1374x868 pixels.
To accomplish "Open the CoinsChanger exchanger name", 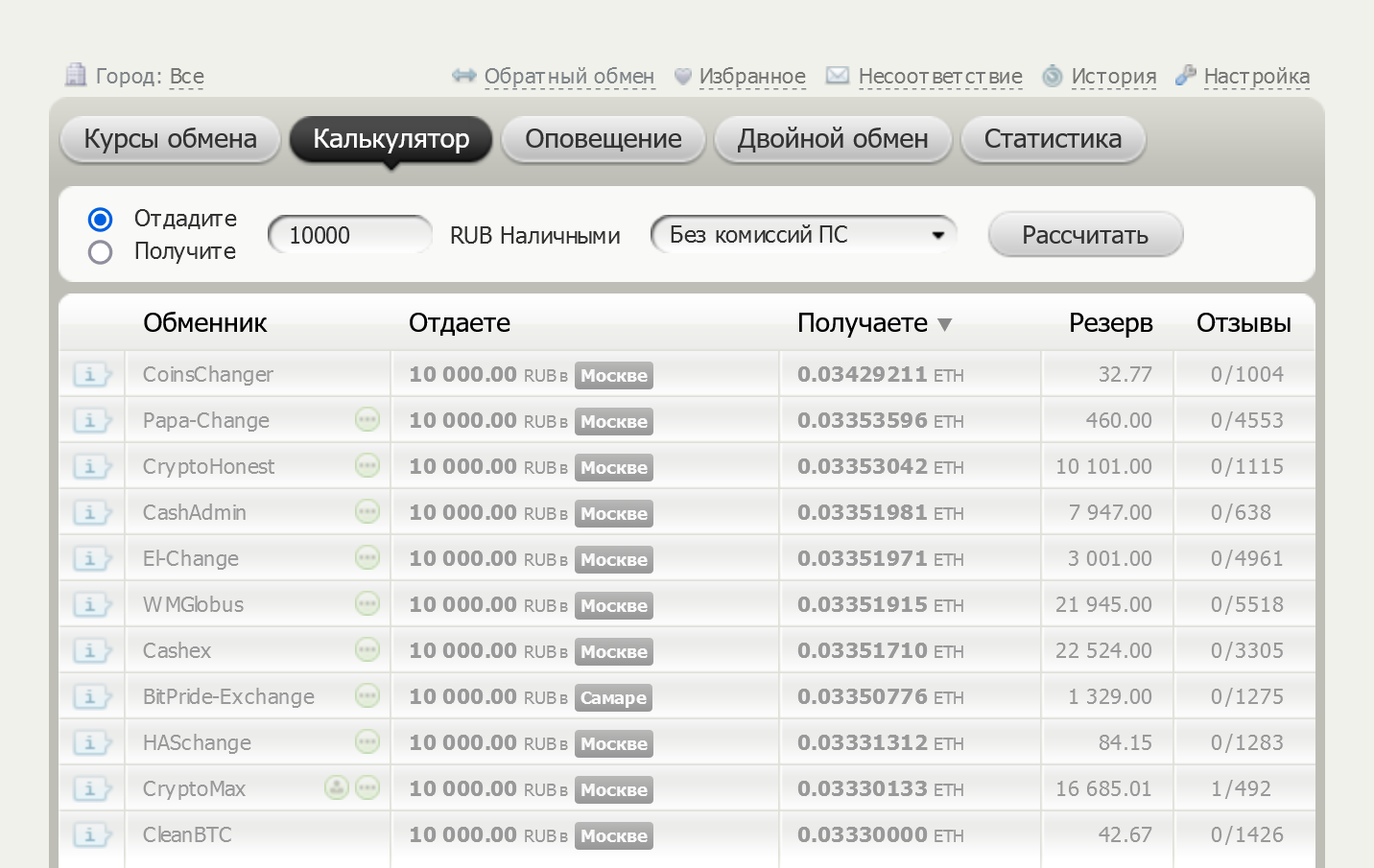I will (x=208, y=374).
